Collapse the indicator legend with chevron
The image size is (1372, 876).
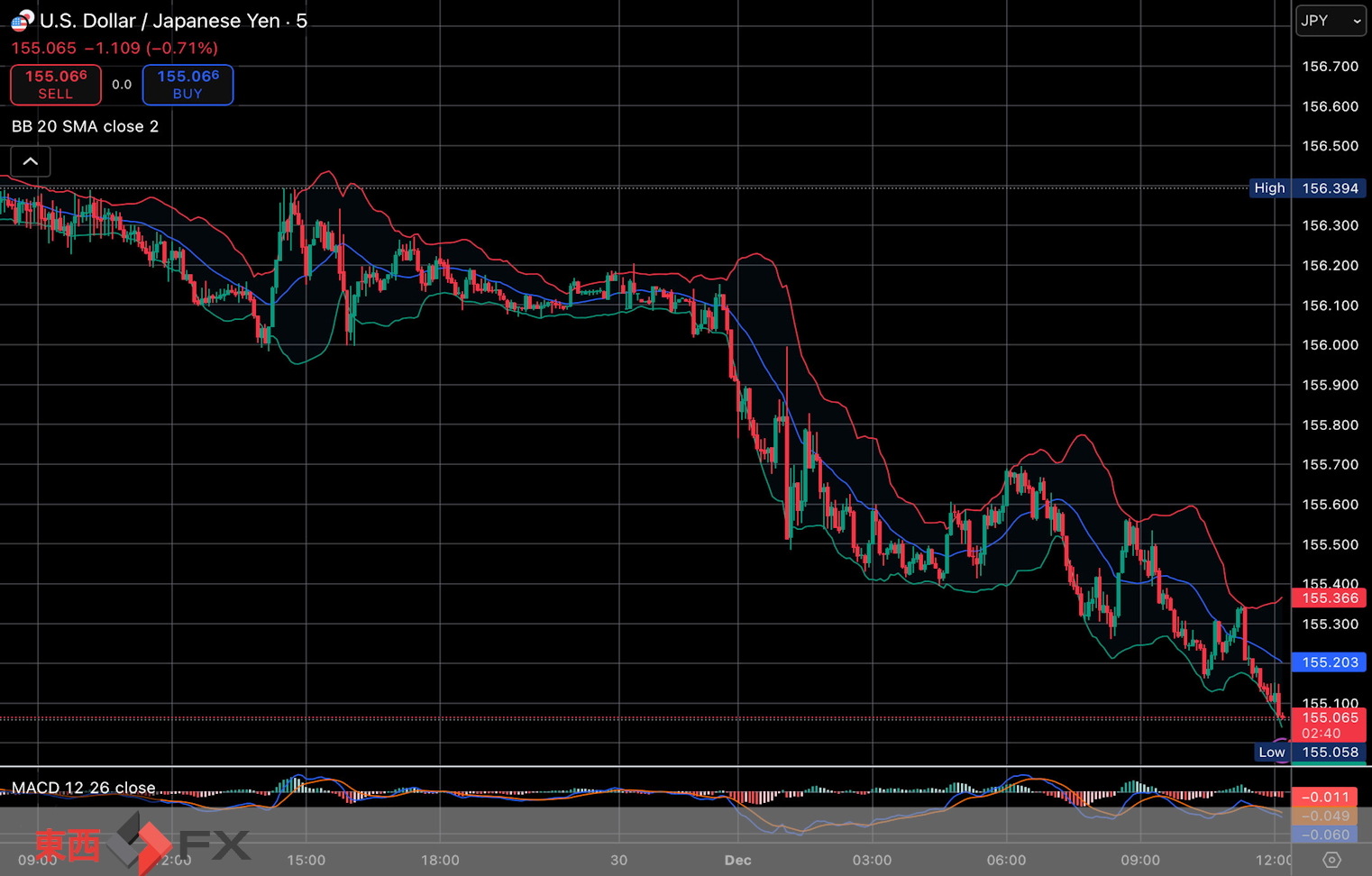(x=30, y=162)
